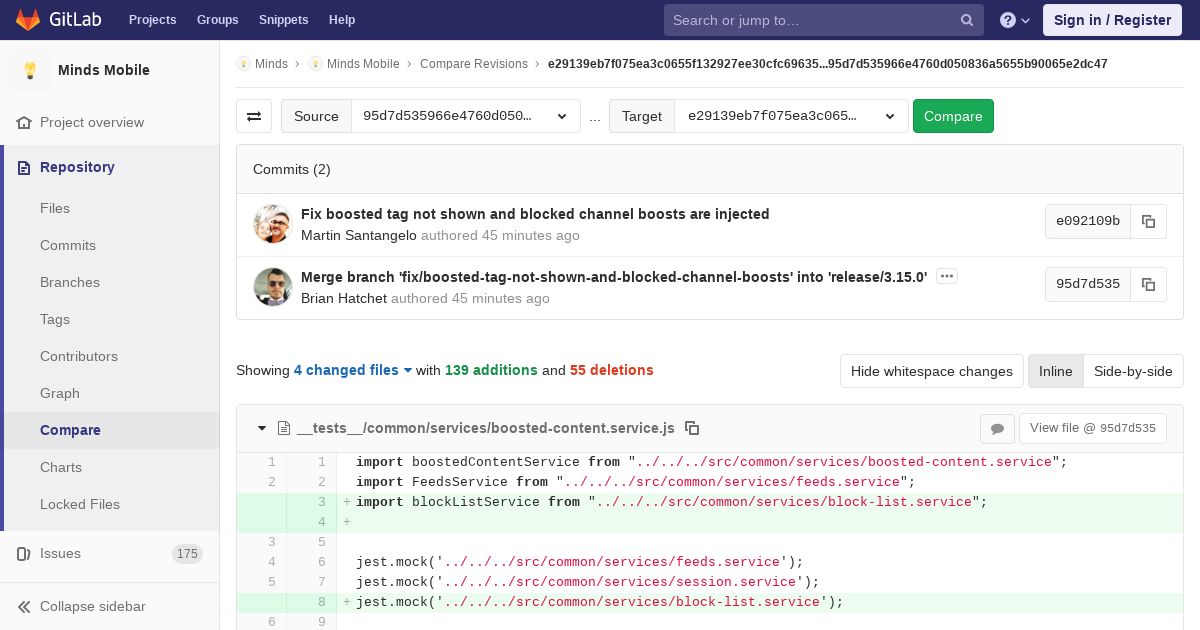Expand the 4 changed files list
The image size is (1200, 630).
point(353,370)
